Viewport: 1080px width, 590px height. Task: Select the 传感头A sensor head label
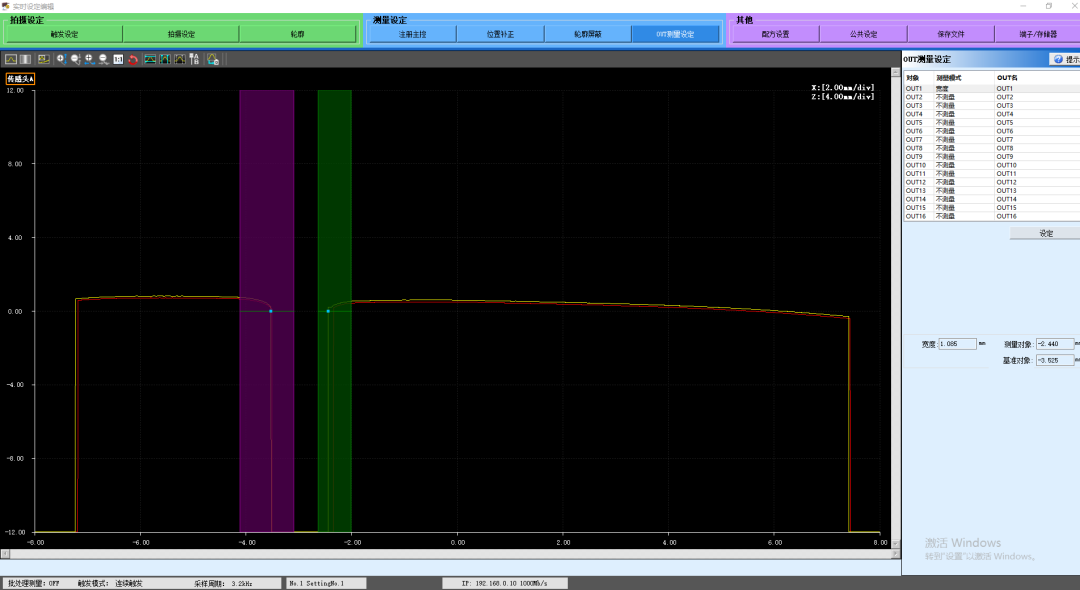point(20,78)
